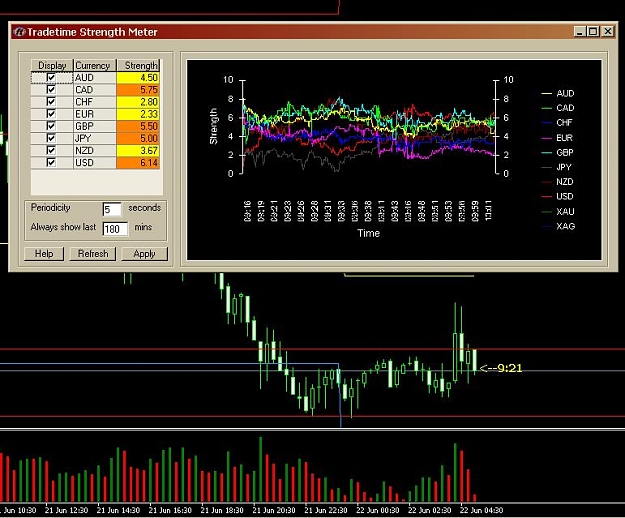Screen dimensions: 625x518
Task: Select the AUD currency cell
Action: pos(94,77)
